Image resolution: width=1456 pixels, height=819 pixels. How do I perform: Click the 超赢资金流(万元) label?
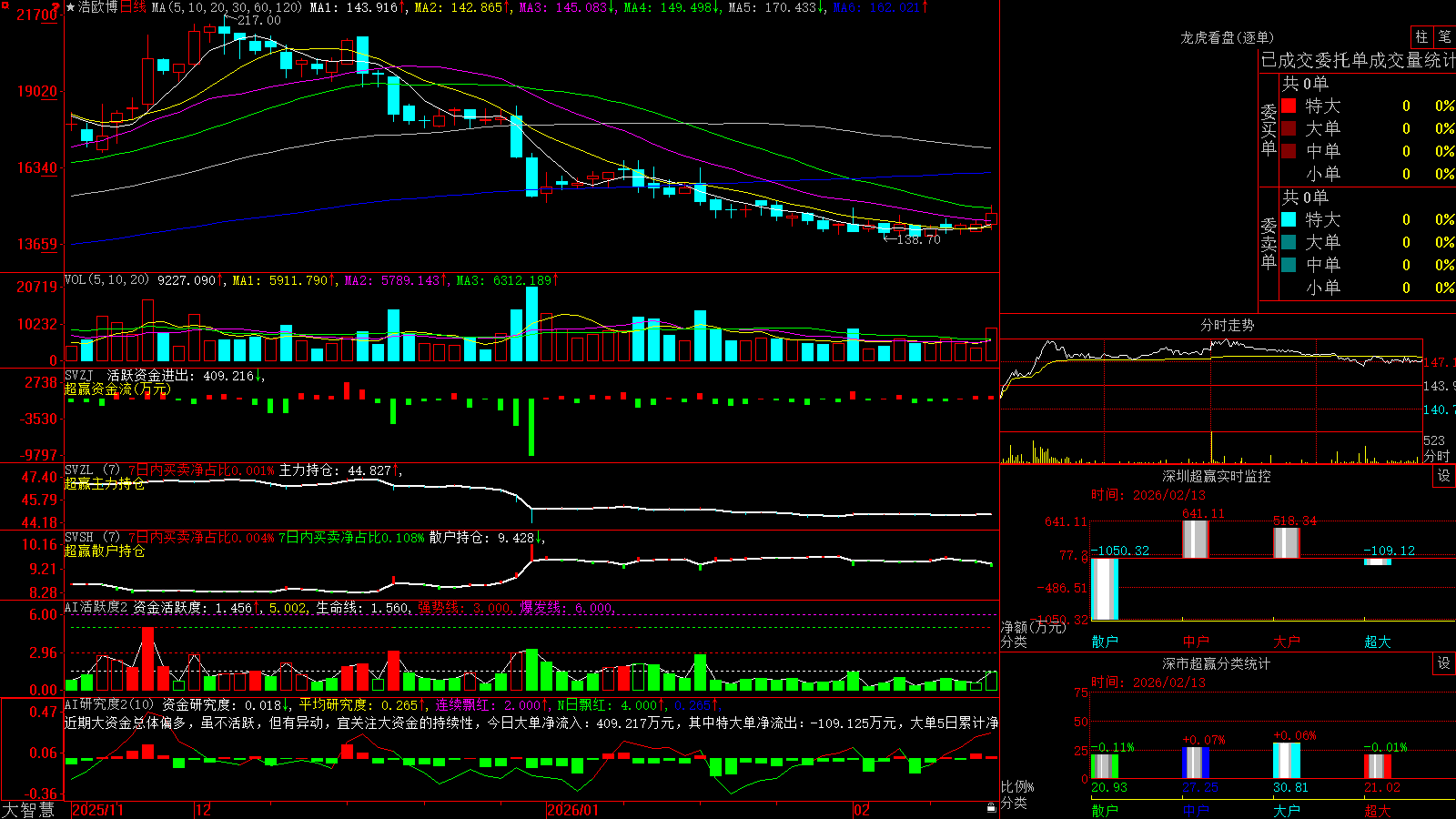tap(117, 389)
